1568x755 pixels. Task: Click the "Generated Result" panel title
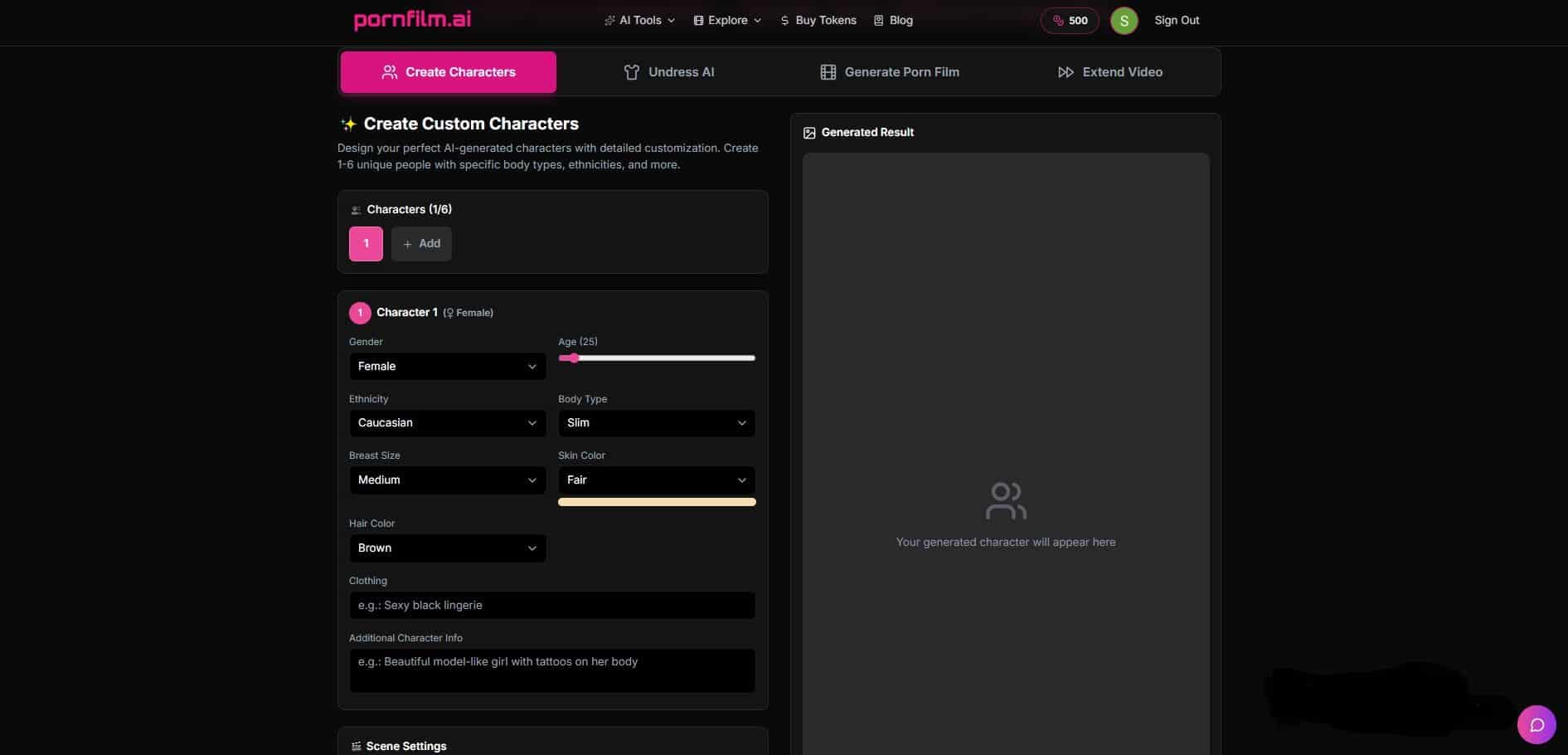pyautogui.click(x=867, y=133)
